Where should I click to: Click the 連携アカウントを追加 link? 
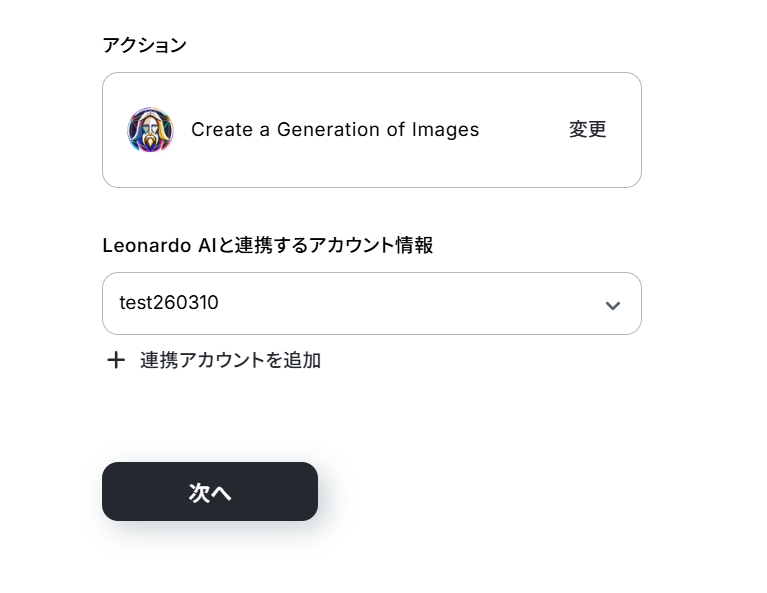coord(230,360)
